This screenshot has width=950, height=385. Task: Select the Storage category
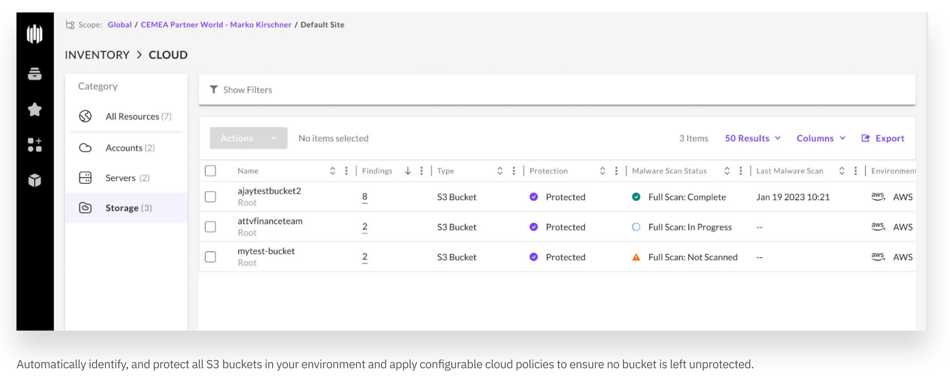click(x=126, y=208)
